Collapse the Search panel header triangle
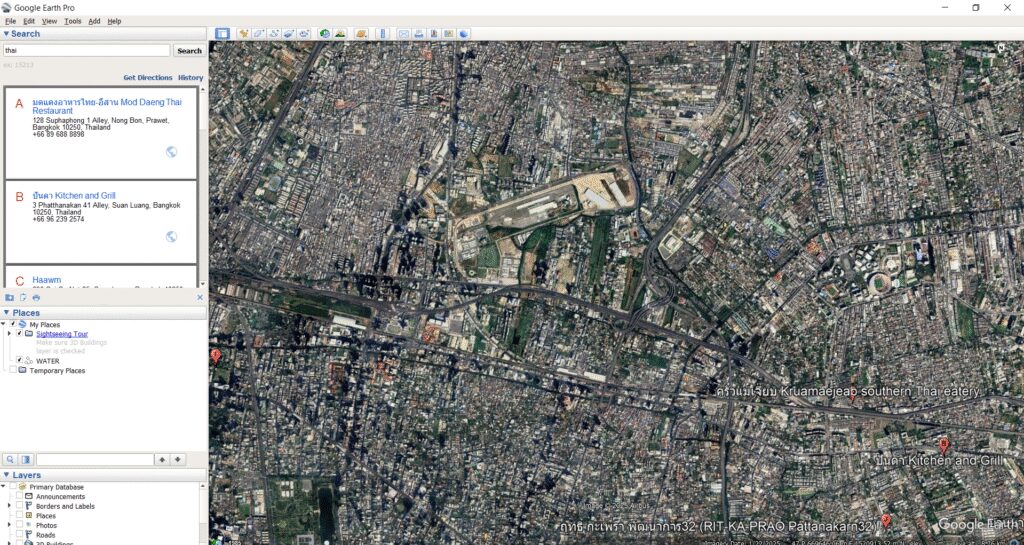 (7, 34)
